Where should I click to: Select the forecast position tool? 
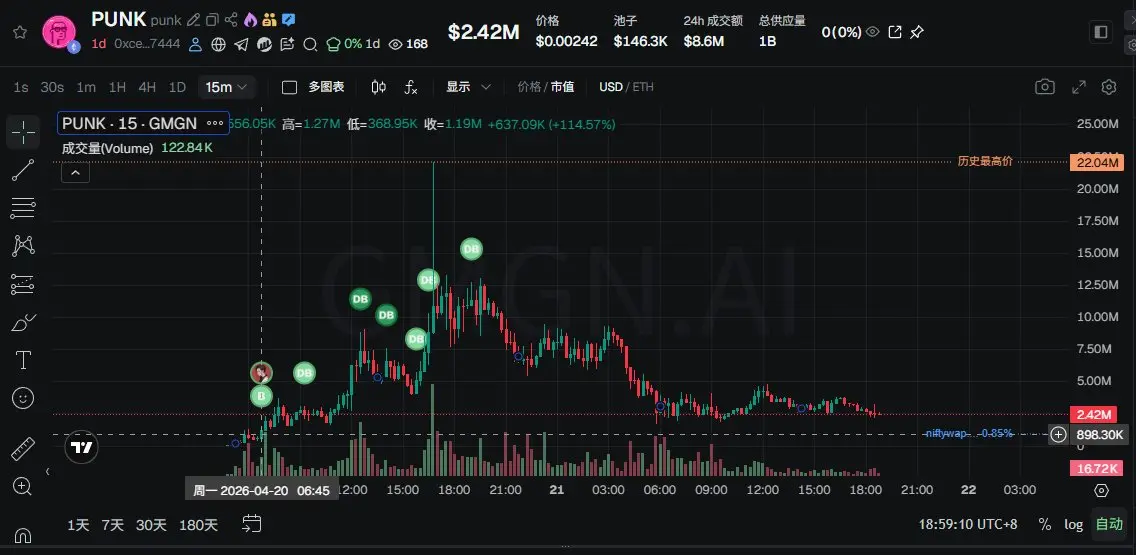(x=23, y=285)
